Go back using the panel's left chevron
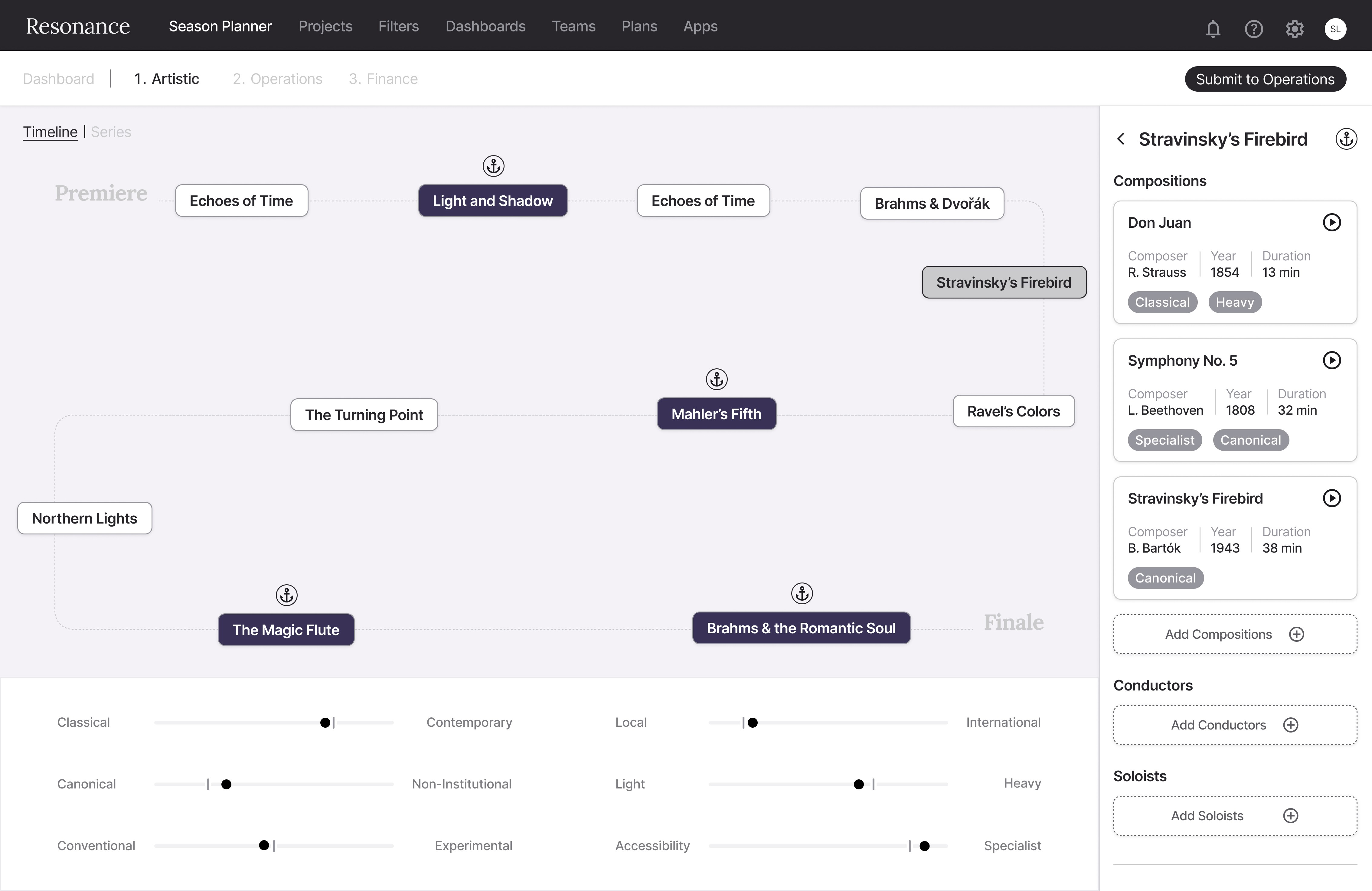 coord(1121,139)
